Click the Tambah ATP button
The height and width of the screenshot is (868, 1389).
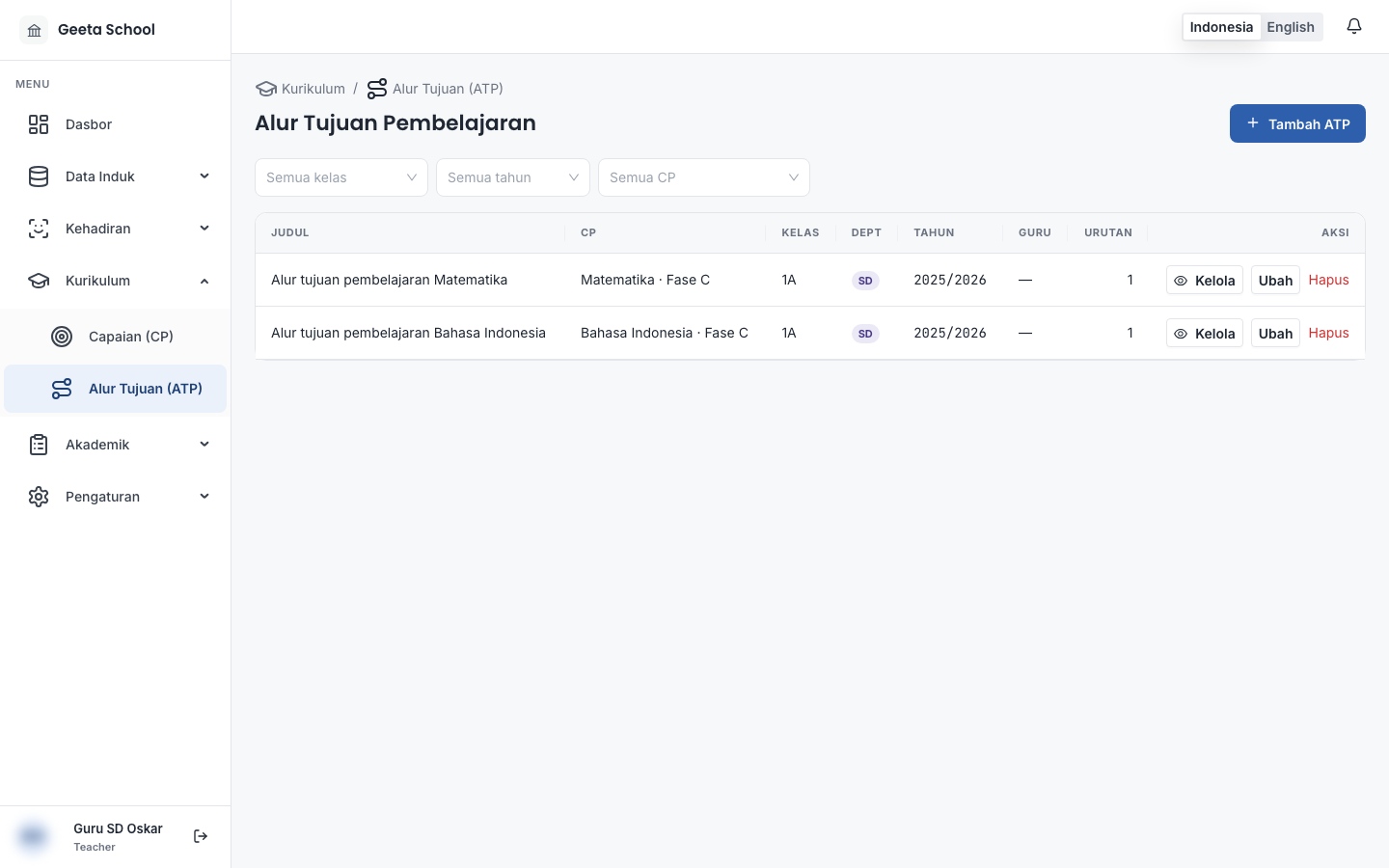point(1297,123)
